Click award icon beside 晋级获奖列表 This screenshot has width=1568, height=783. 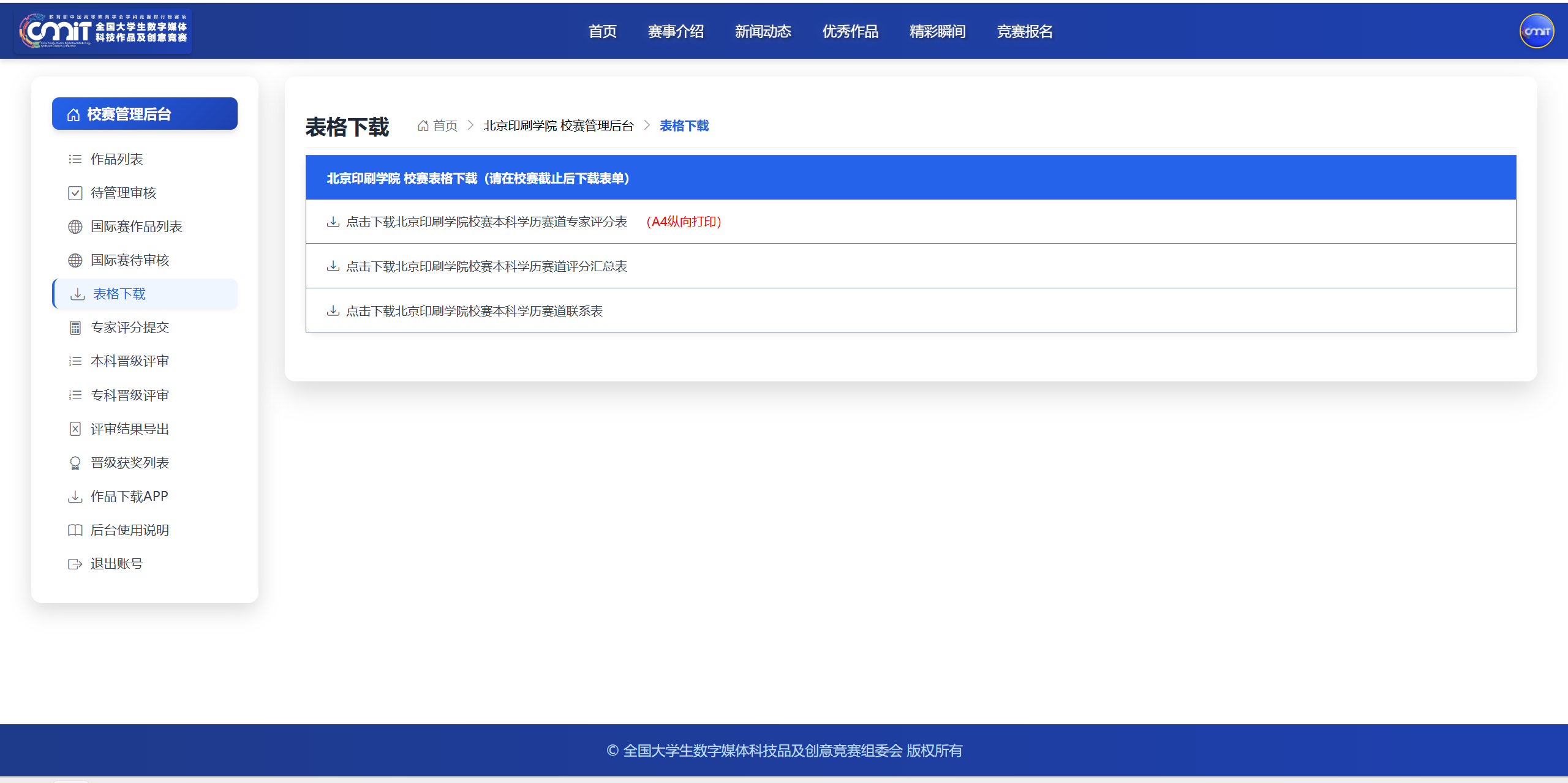[75, 463]
